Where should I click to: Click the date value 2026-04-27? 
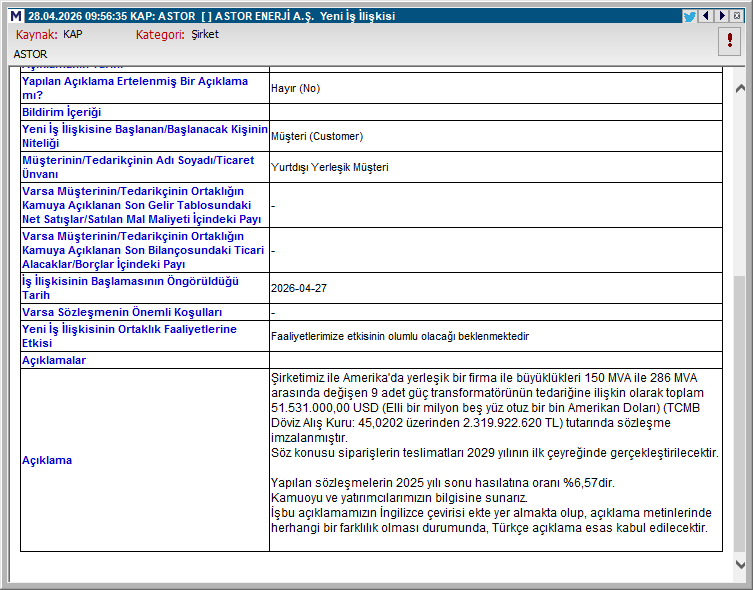tap(298, 288)
